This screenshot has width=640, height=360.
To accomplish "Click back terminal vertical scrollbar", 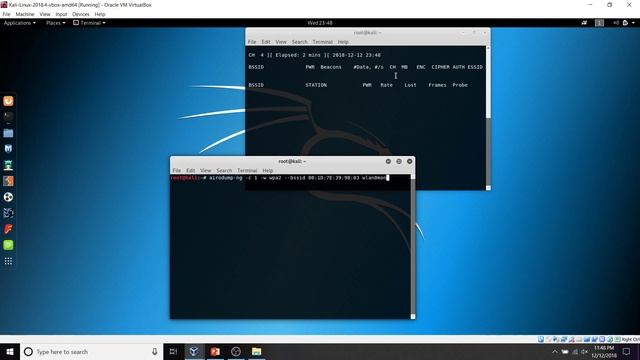I will (488, 118).
